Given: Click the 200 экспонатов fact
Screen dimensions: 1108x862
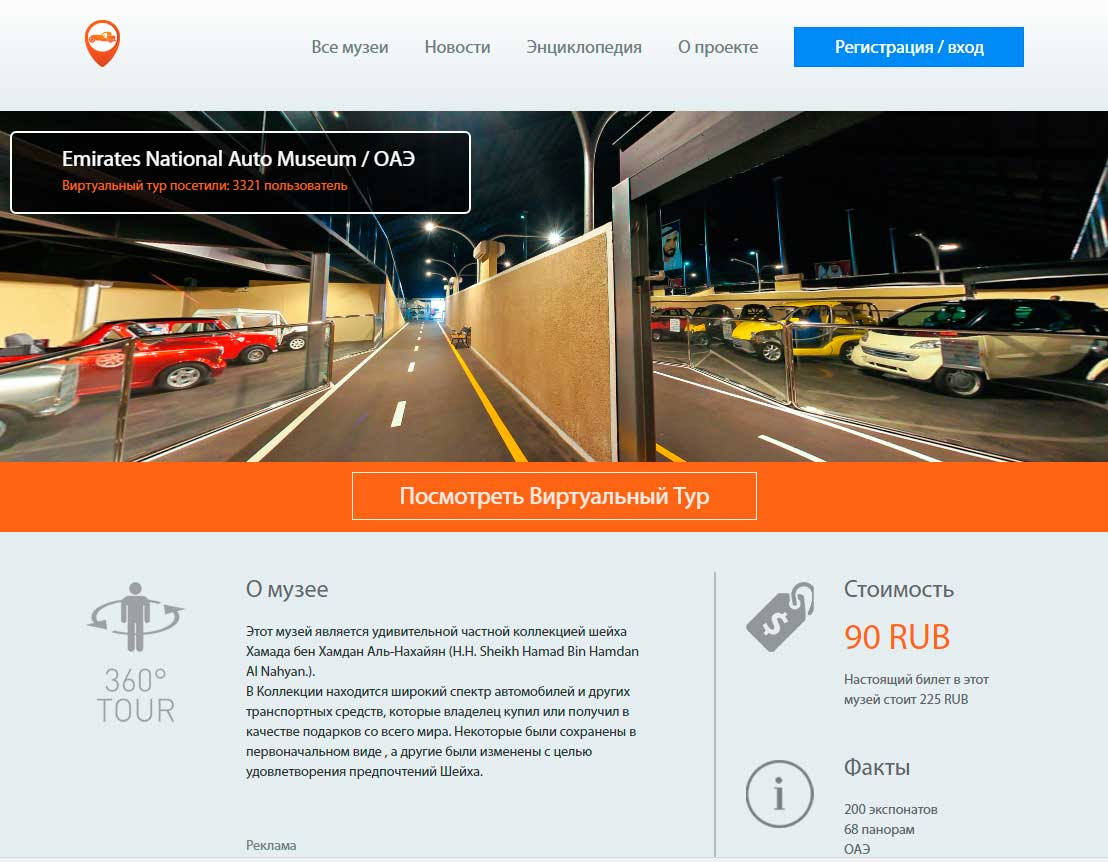Looking at the screenshot, I should click(890, 809).
